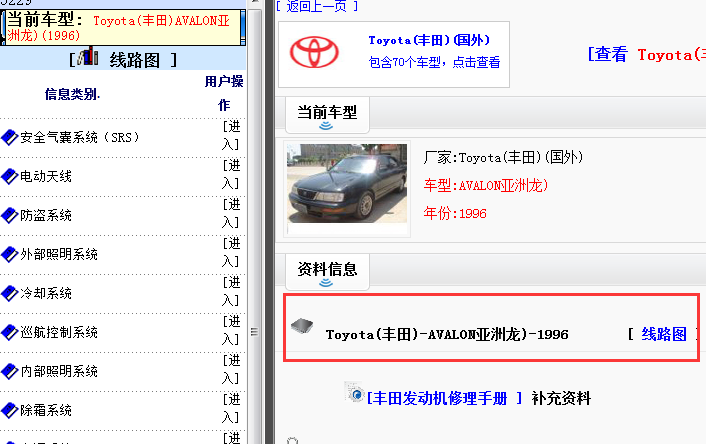
Task: Click the gray drive icon beside Toyota(丰田)-AVALON entry
Action: [302, 325]
